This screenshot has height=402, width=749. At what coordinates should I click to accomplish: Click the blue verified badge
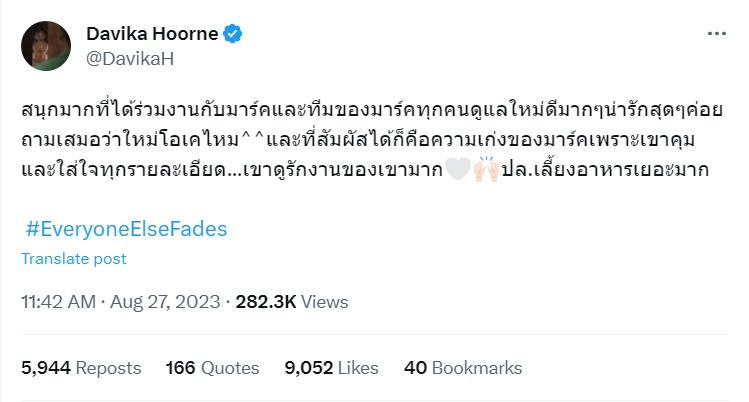pyautogui.click(x=233, y=34)
